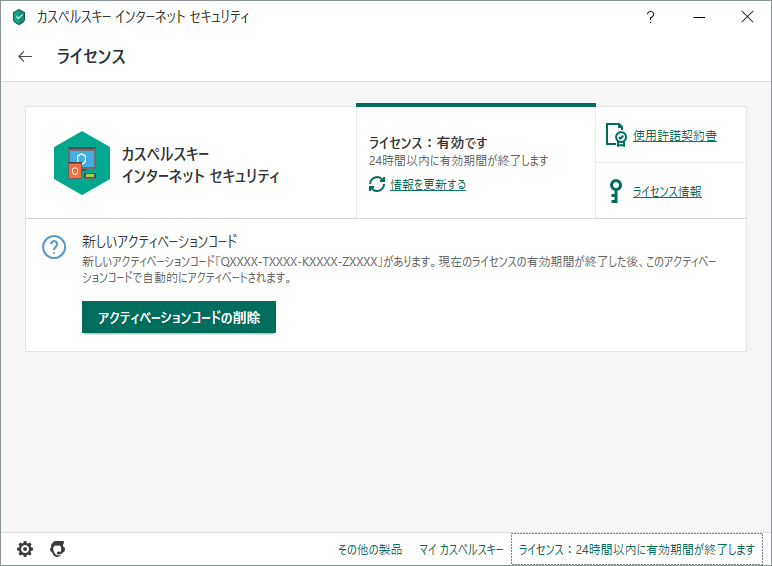Open settings with the gear icon
The width and height of the screenshot is (772, 566).
[x=25, y=548]
